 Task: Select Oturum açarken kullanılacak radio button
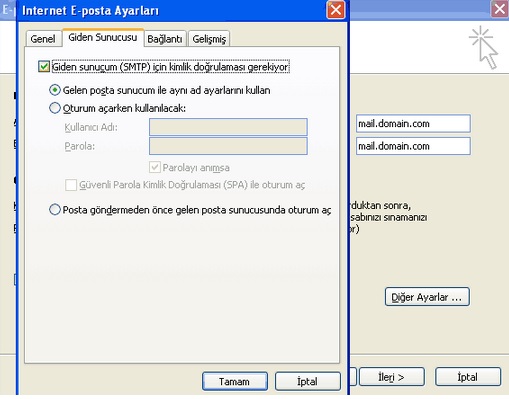(55, 108)
